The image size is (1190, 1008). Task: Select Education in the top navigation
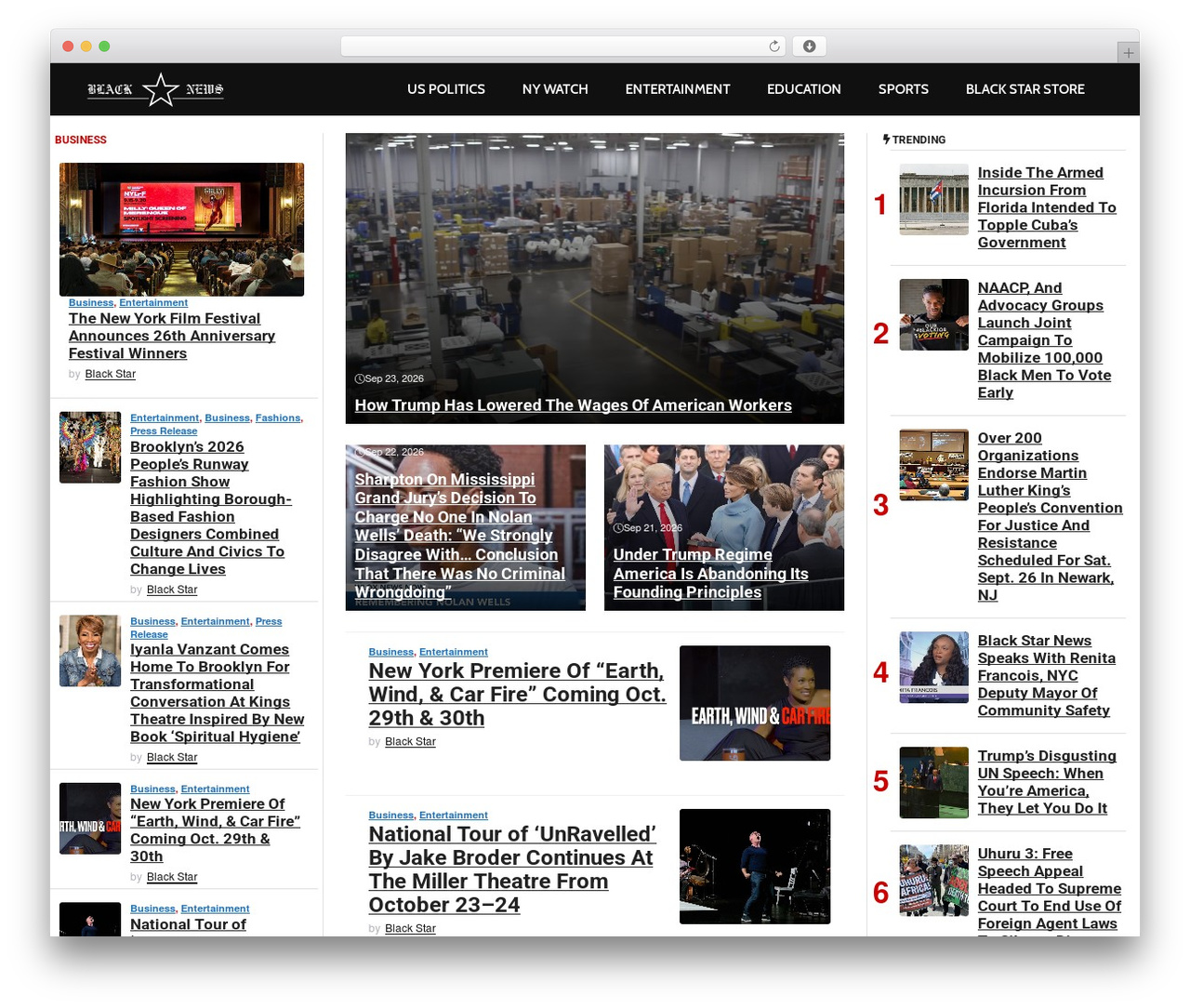click(x=804, y=89)
